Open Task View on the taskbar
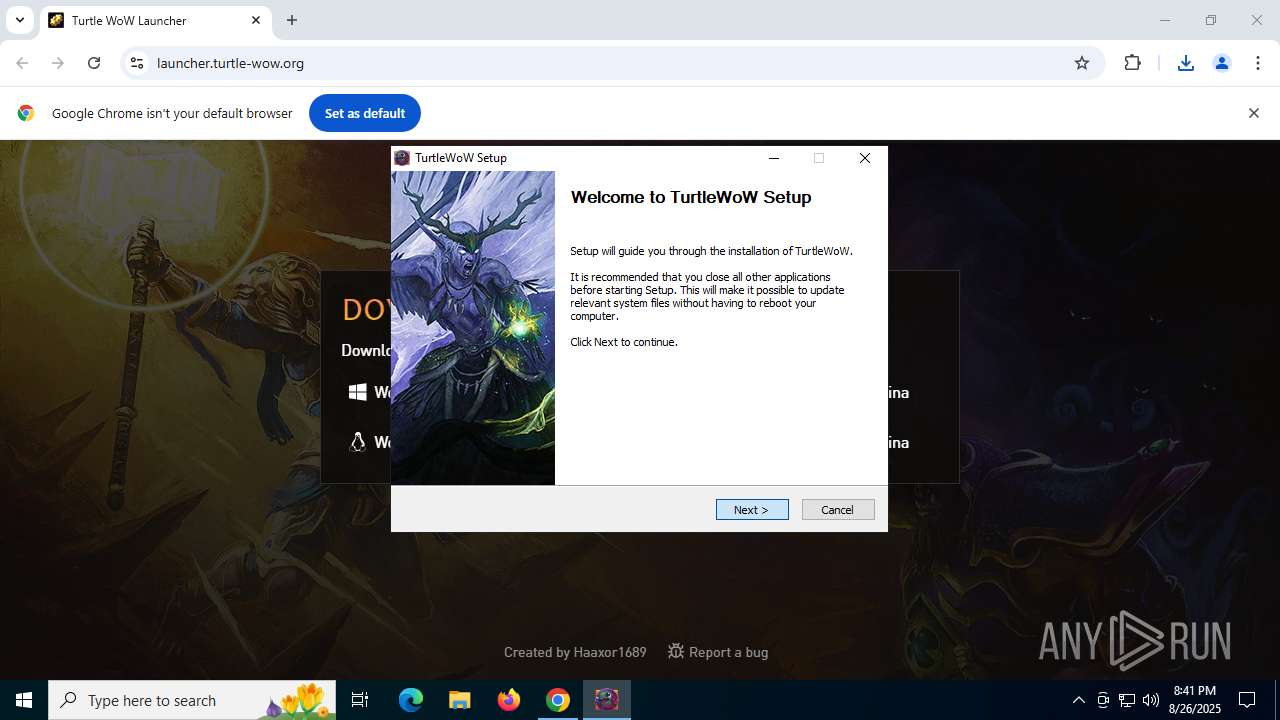 [360, 700]
